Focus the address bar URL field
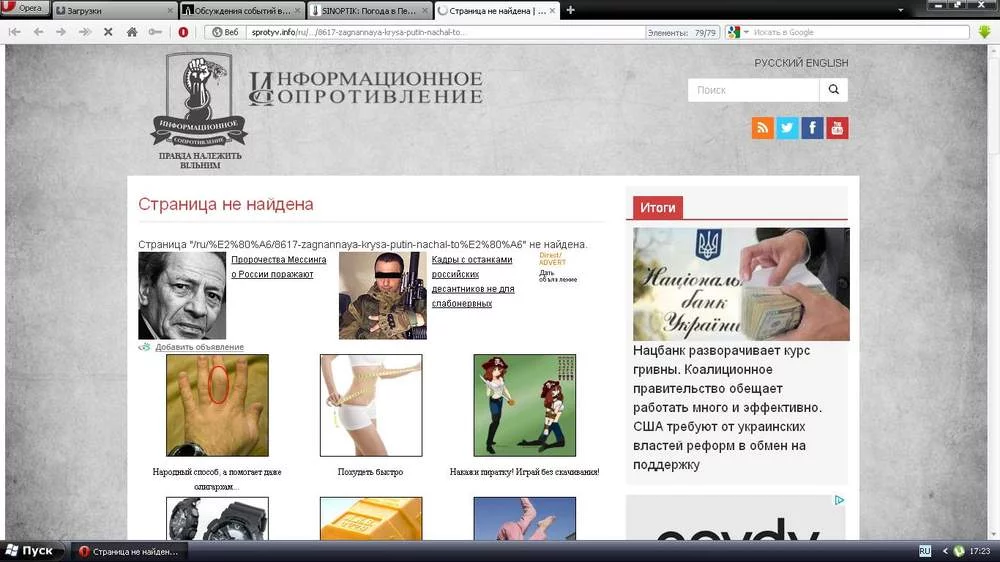 (445, 32)
